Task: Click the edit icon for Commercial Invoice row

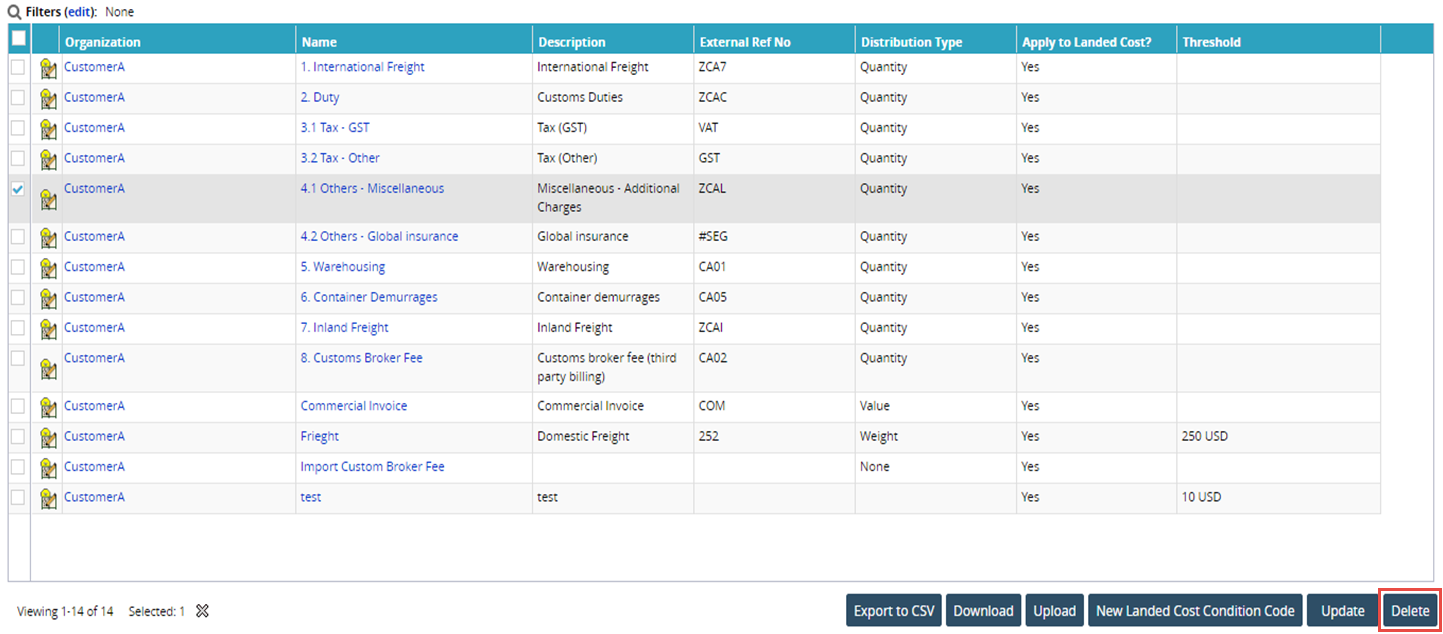Action: click(x=47, y=408)
